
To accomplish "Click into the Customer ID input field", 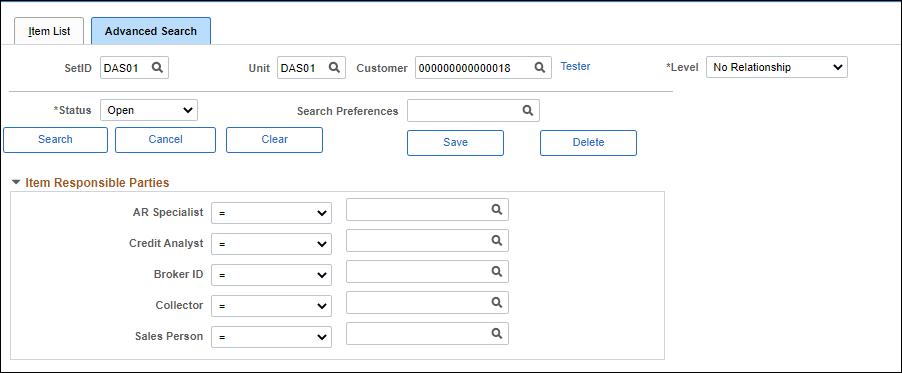I will (474, 67).
